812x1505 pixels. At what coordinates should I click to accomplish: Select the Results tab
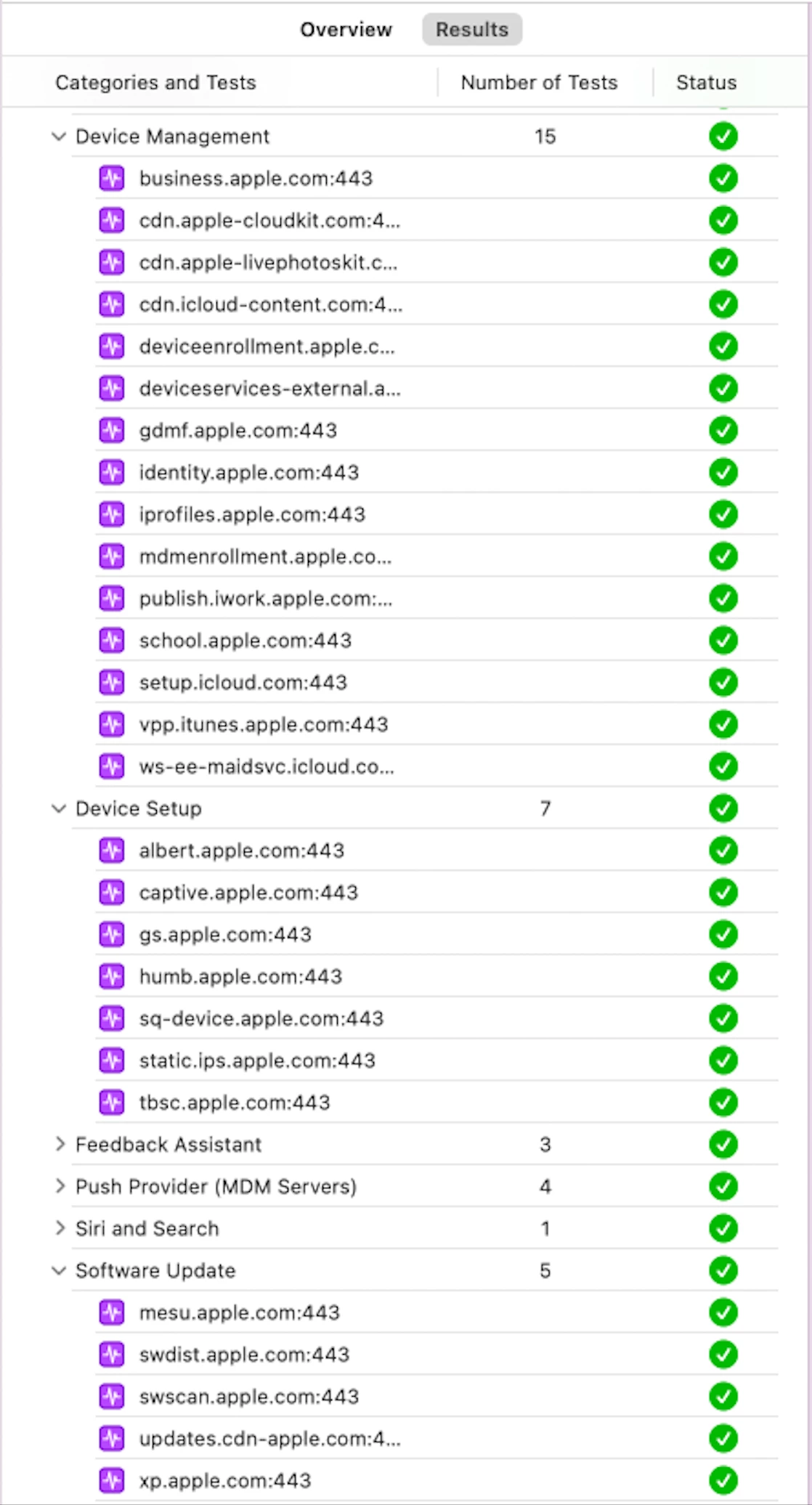pos(472,30)
